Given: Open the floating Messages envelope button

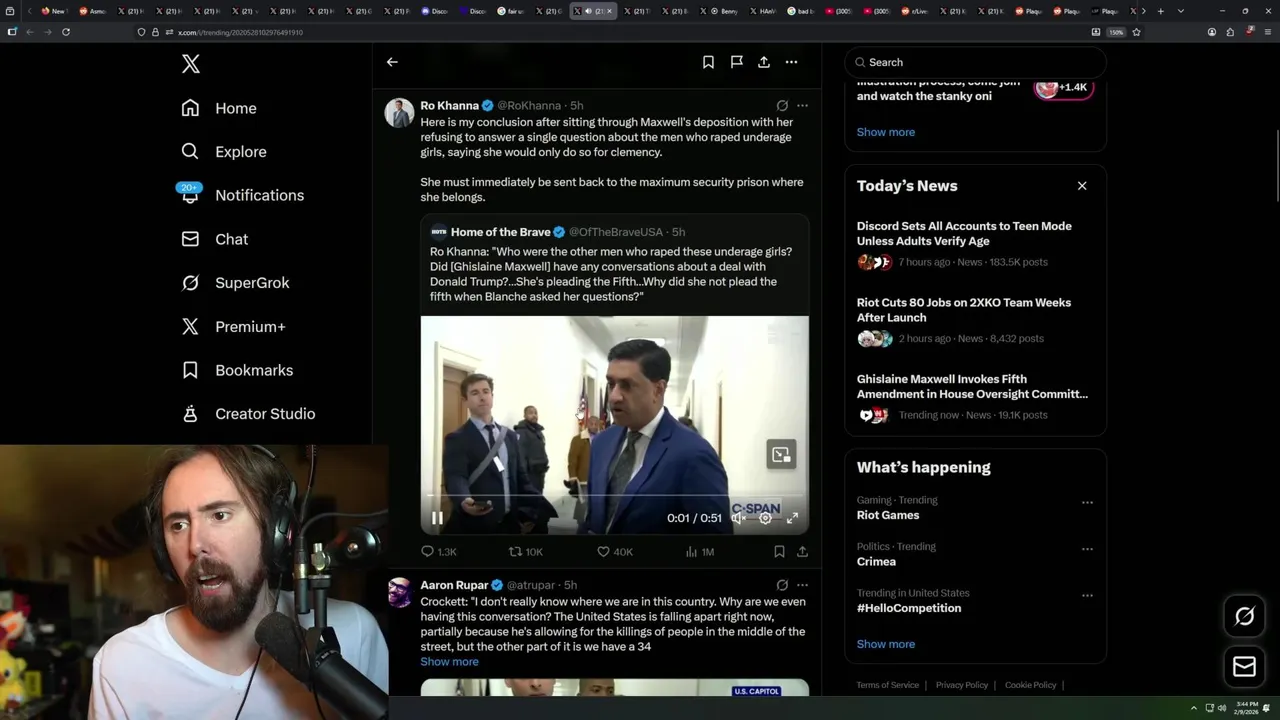Looking at the screenshot, I should (x=1244, y=667).
